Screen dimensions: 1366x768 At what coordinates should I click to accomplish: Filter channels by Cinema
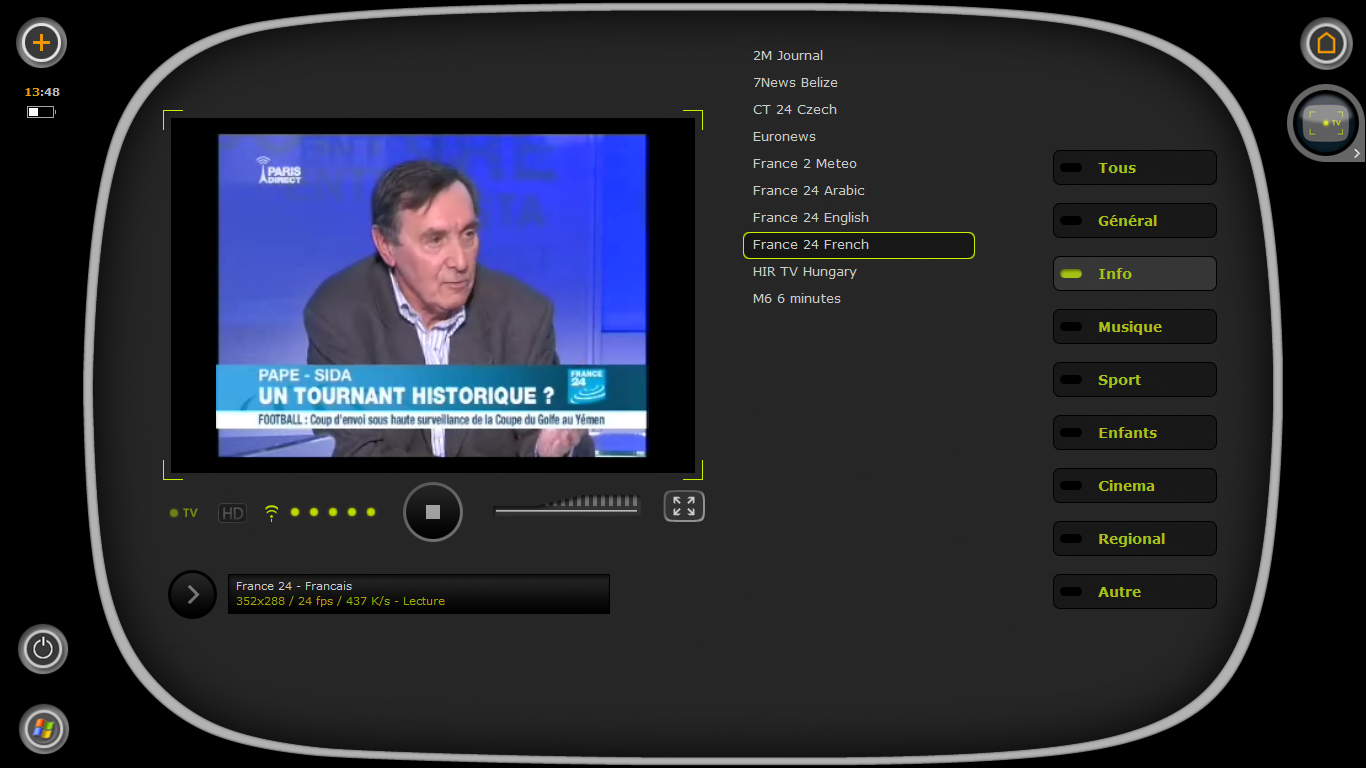tap(1135, 486)
